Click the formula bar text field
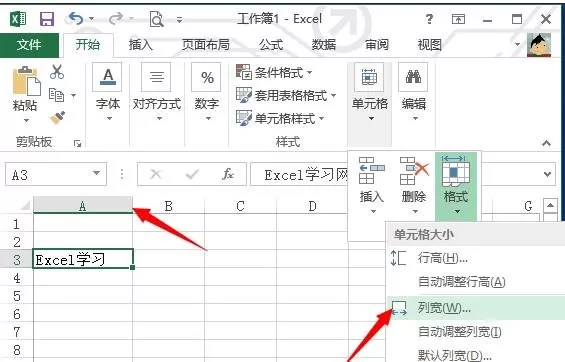The height and width of the screenshot is (362, 565). (300, 175)
